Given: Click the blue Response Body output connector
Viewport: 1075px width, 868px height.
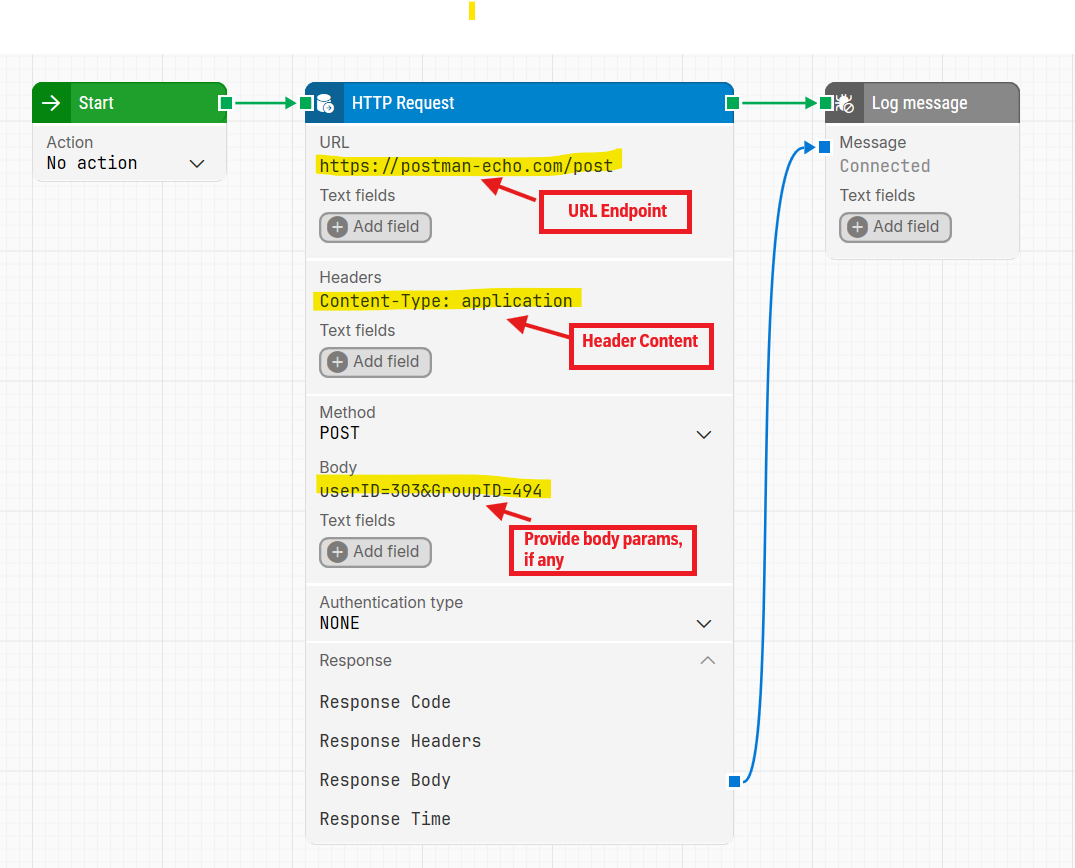Looking at the screenshot, I should (734, 781).
